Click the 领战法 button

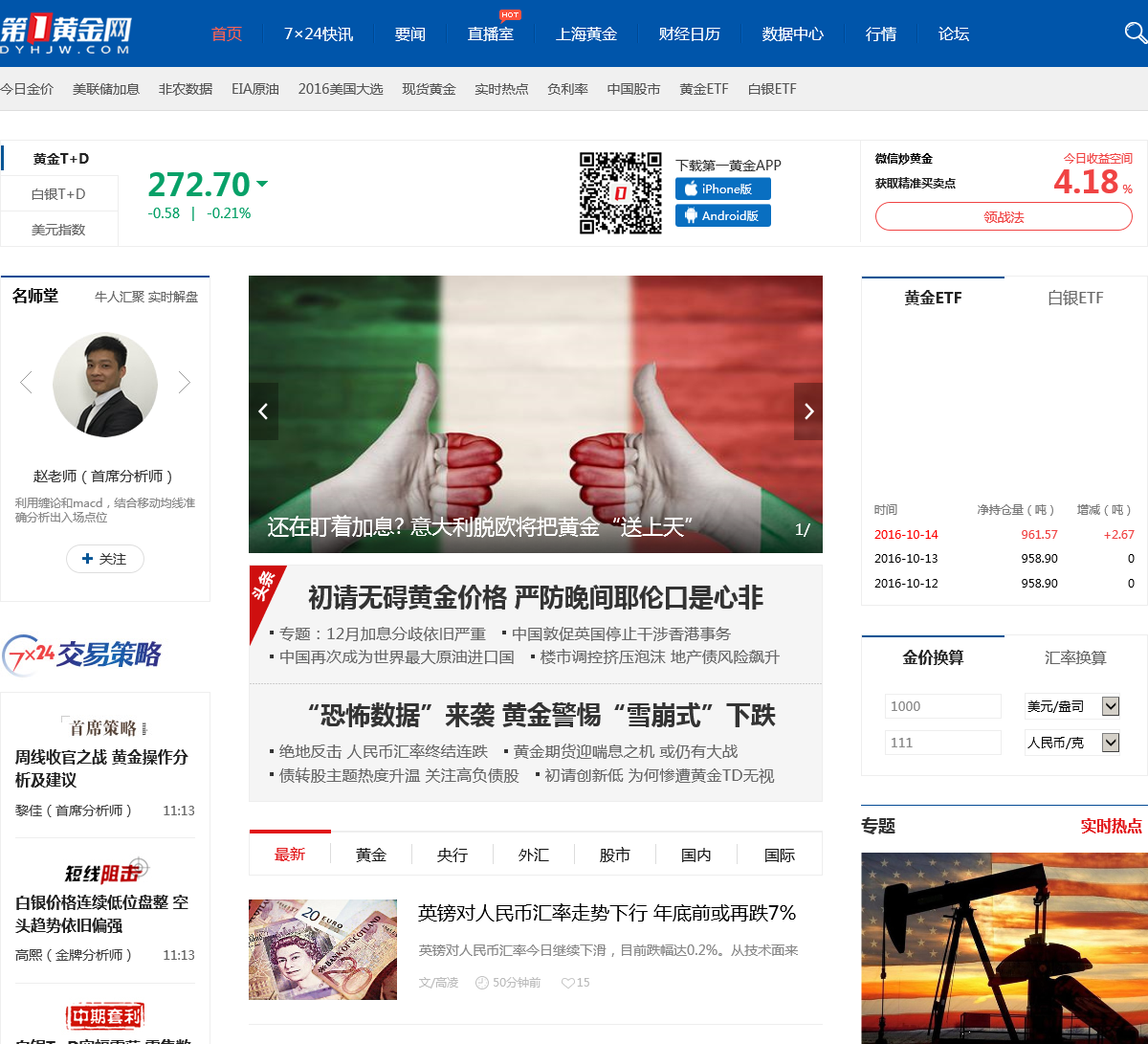1004,217
